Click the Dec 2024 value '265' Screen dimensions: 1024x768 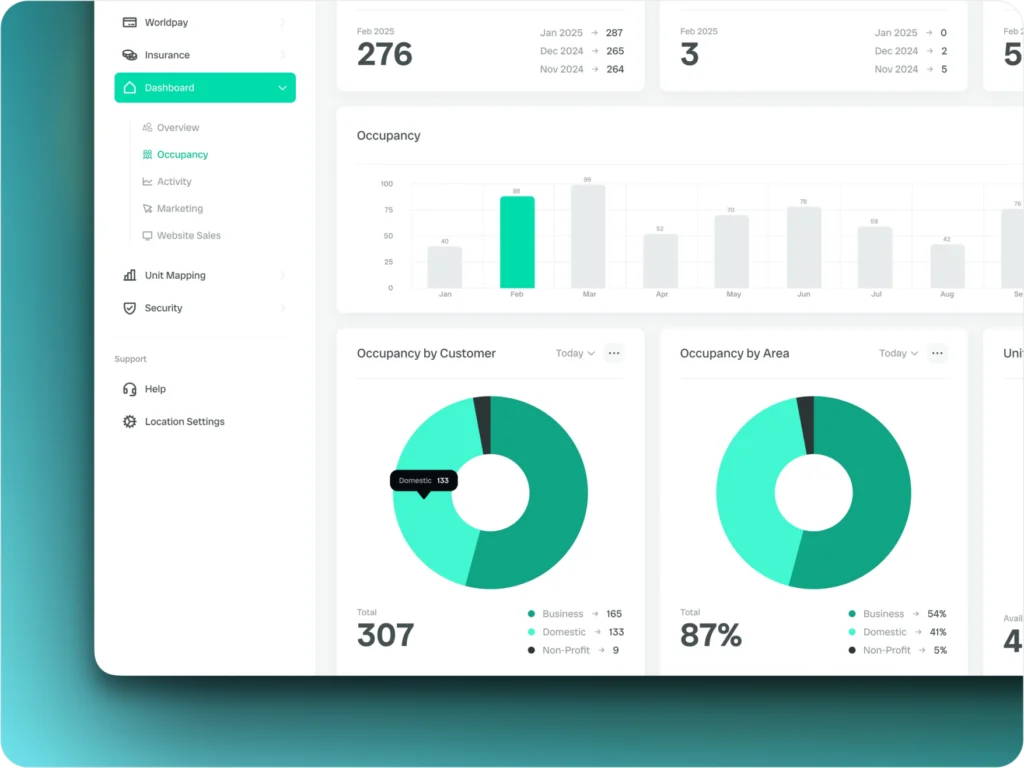click(x=615, y=51)
